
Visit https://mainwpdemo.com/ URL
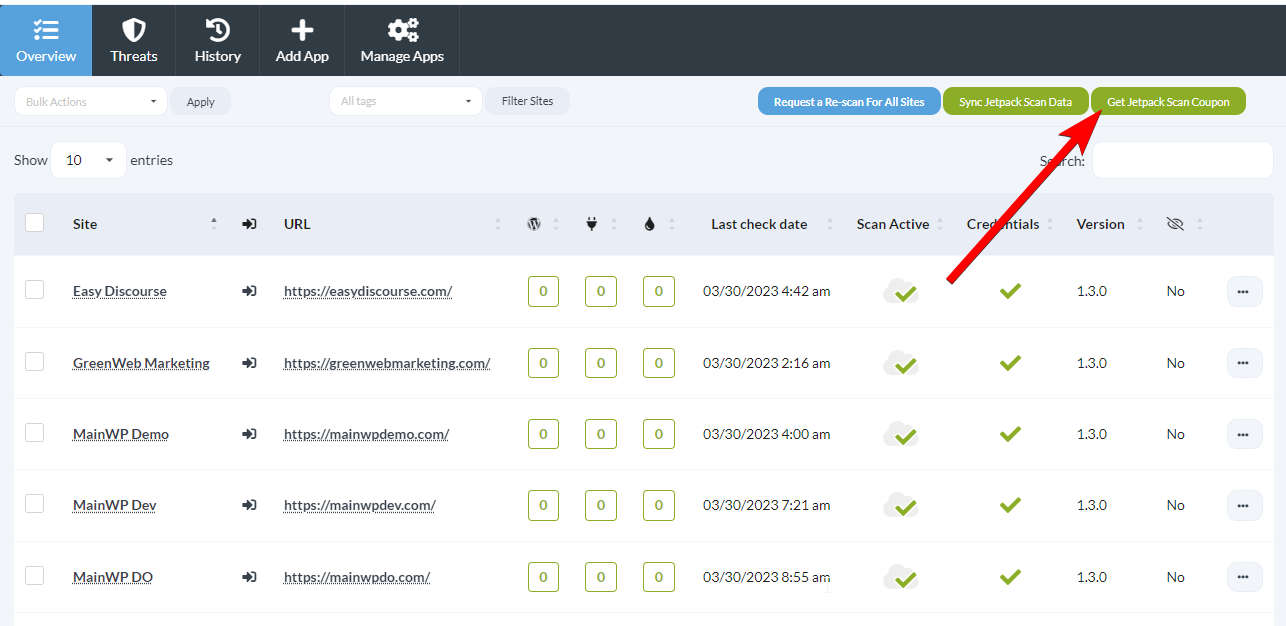click(x=366, y=434)
